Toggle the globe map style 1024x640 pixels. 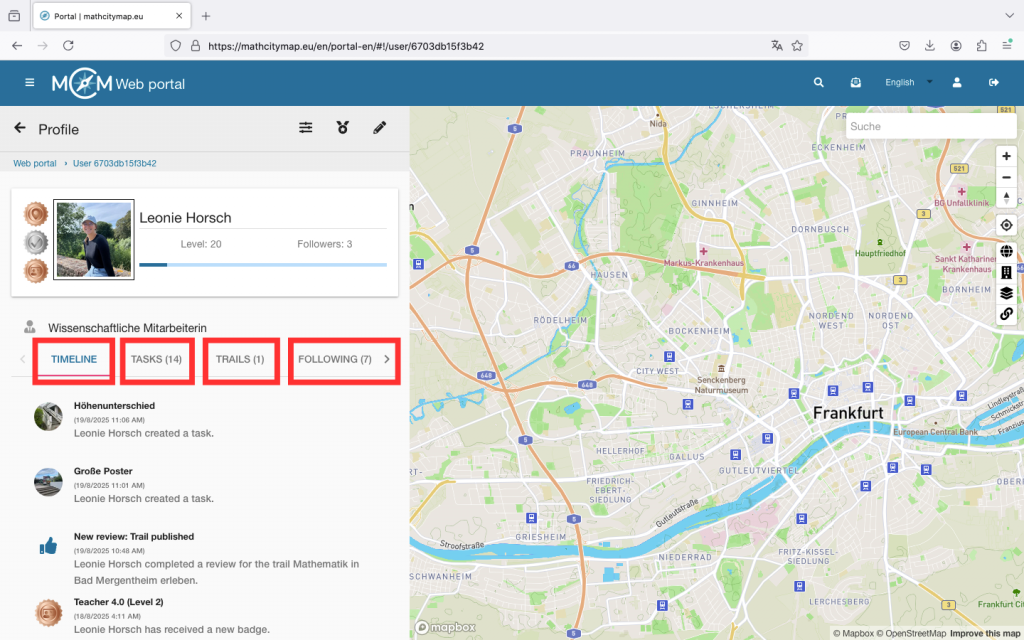[1006, 252]
